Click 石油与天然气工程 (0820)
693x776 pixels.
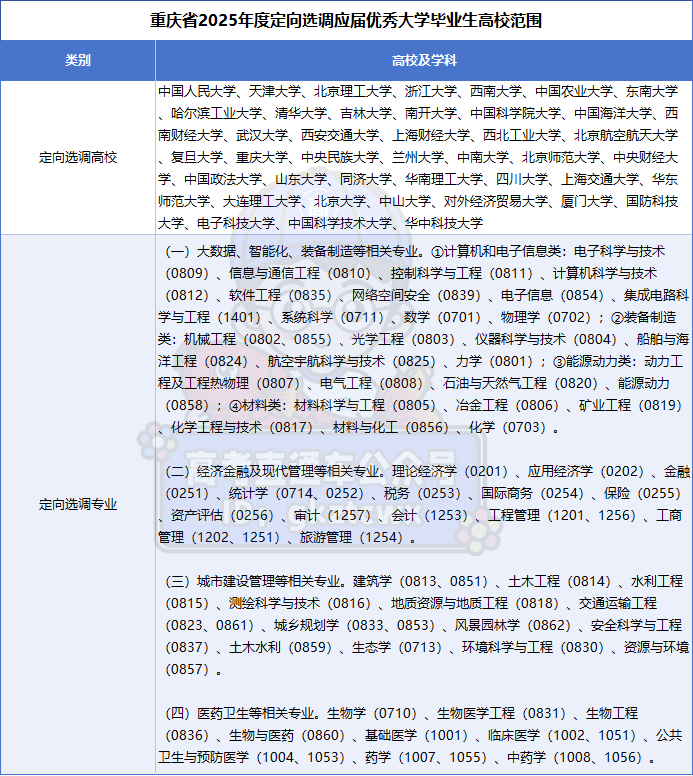521,383
